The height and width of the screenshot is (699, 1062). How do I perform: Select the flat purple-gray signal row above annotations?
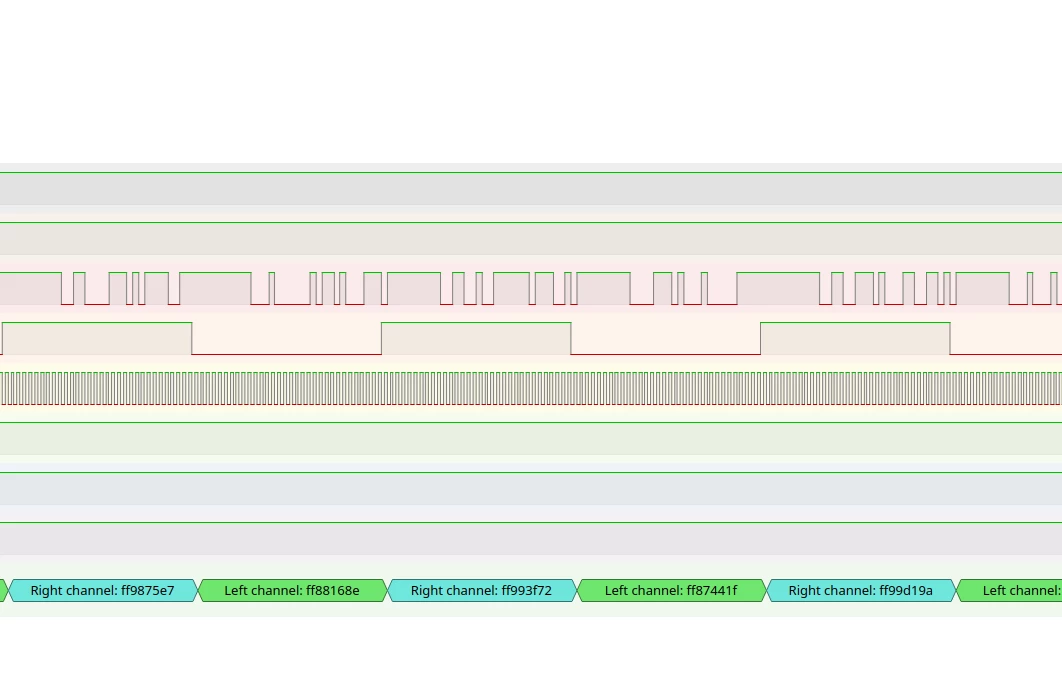[531, 538]
